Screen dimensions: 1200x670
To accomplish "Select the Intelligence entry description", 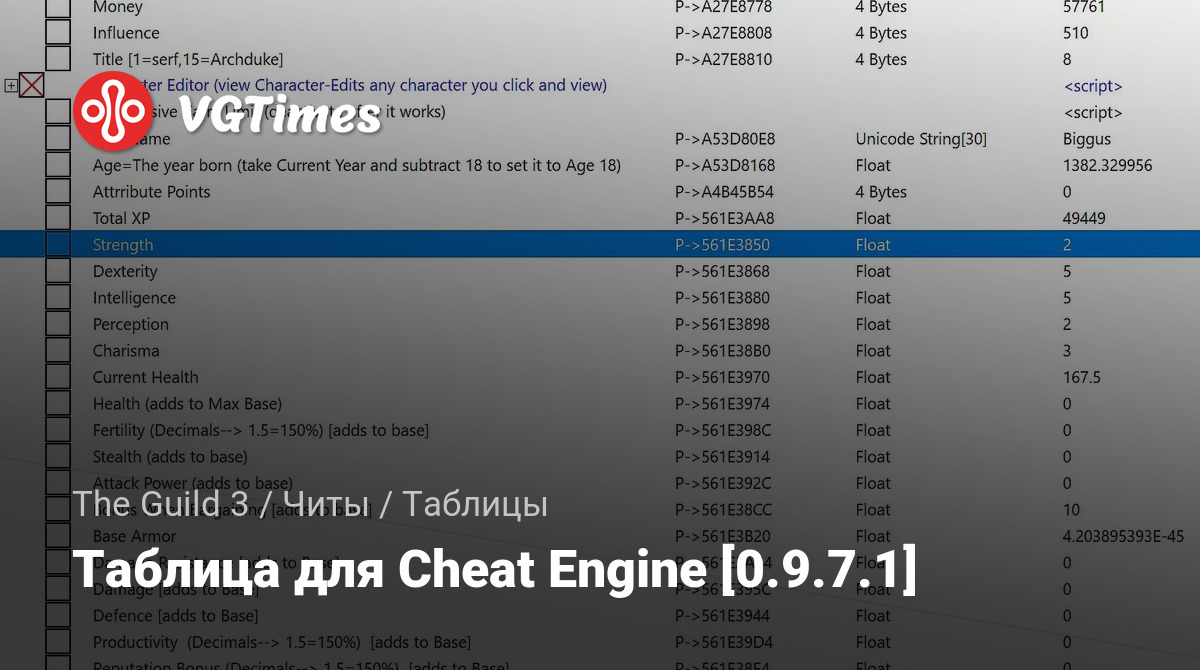I will (134, 298).
